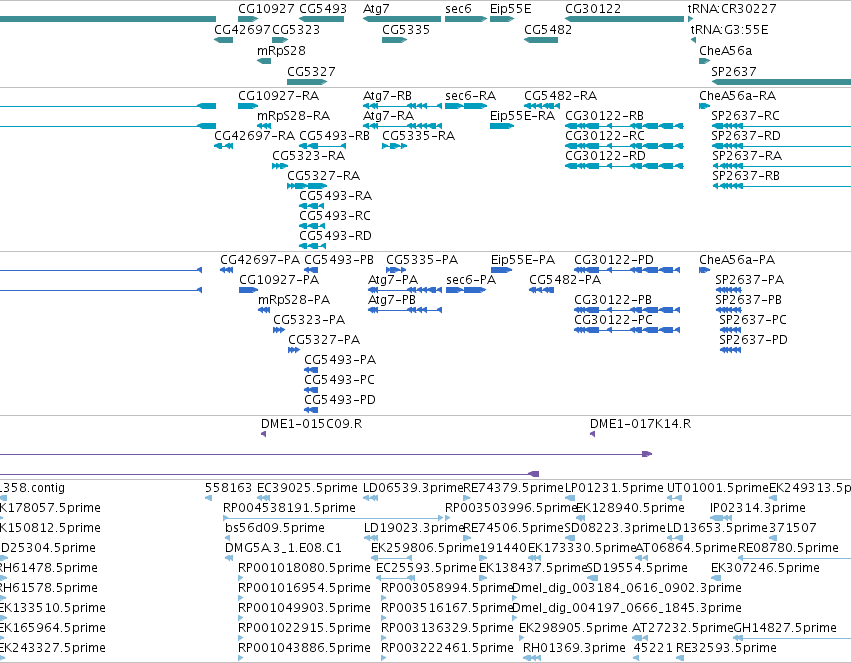This screenshot has height=663, width=851.
Task: Click the sec6 gene label
Action: pyautogui.click(x=458, y=9)
